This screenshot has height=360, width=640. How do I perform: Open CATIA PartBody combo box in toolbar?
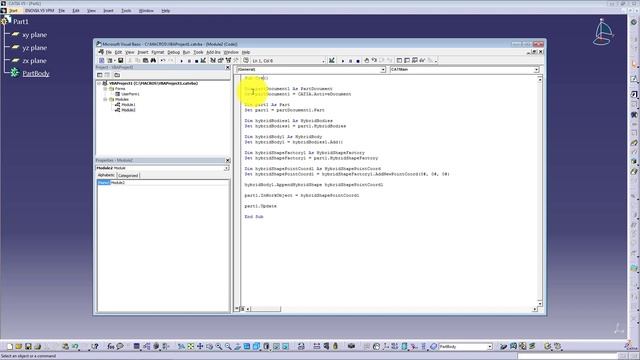pyautogui.click(x=465, y=347)
